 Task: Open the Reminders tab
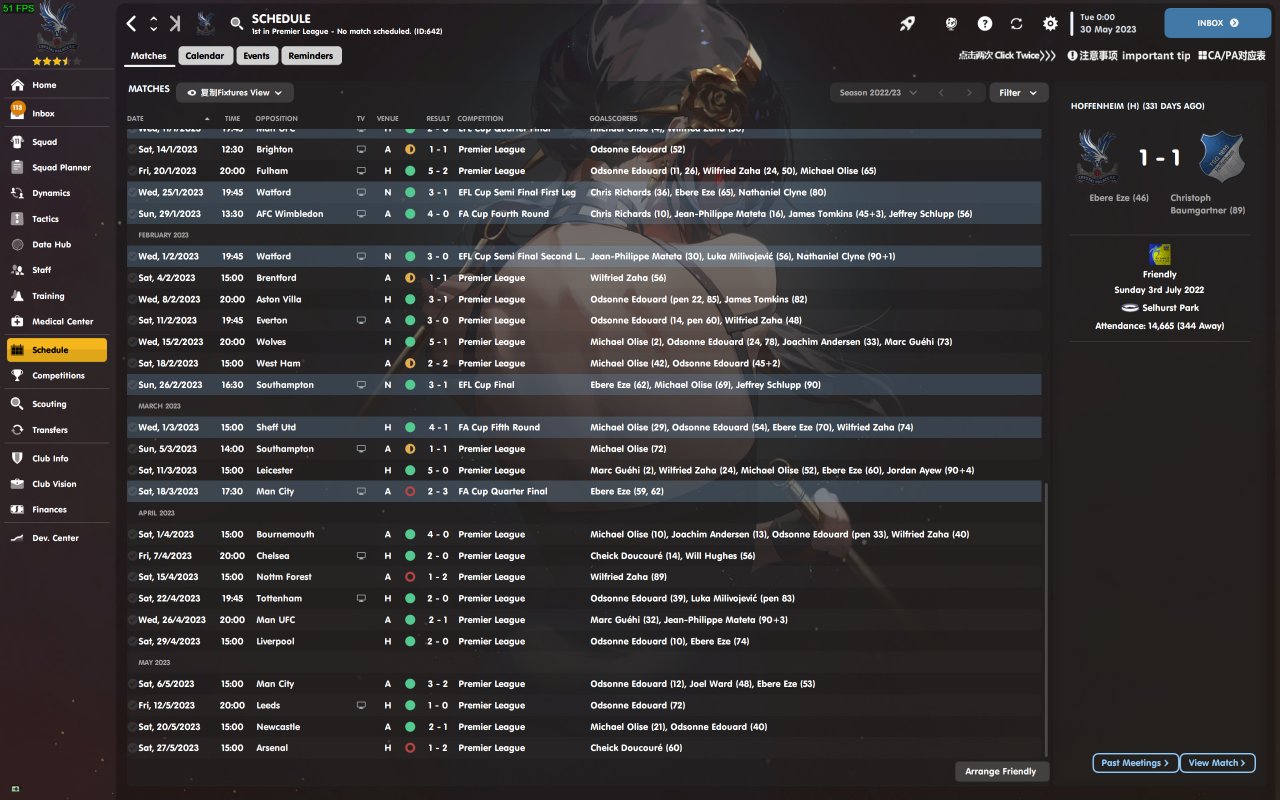[311, 56]
